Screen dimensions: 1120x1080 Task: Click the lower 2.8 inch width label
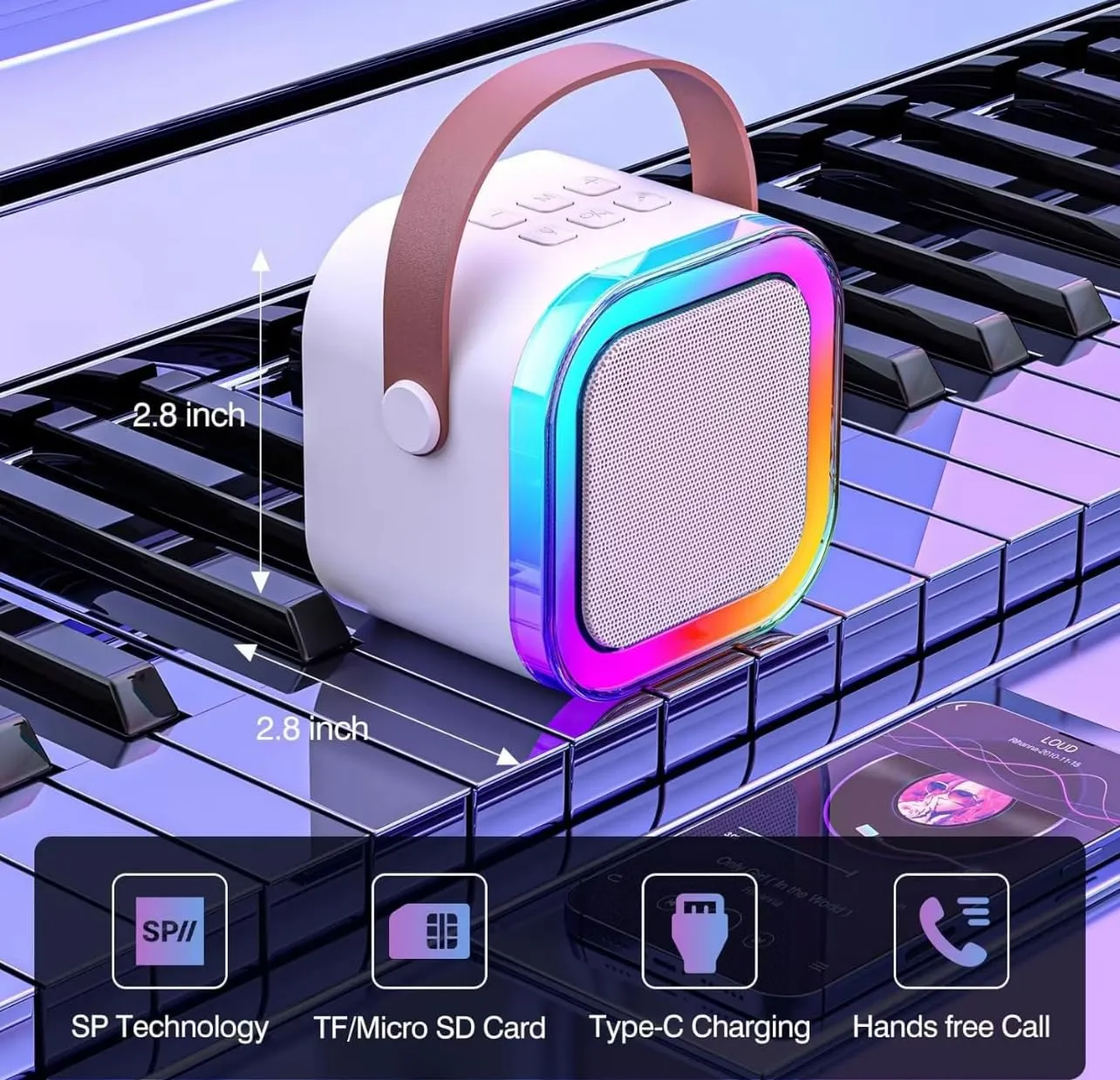point(311,728)
